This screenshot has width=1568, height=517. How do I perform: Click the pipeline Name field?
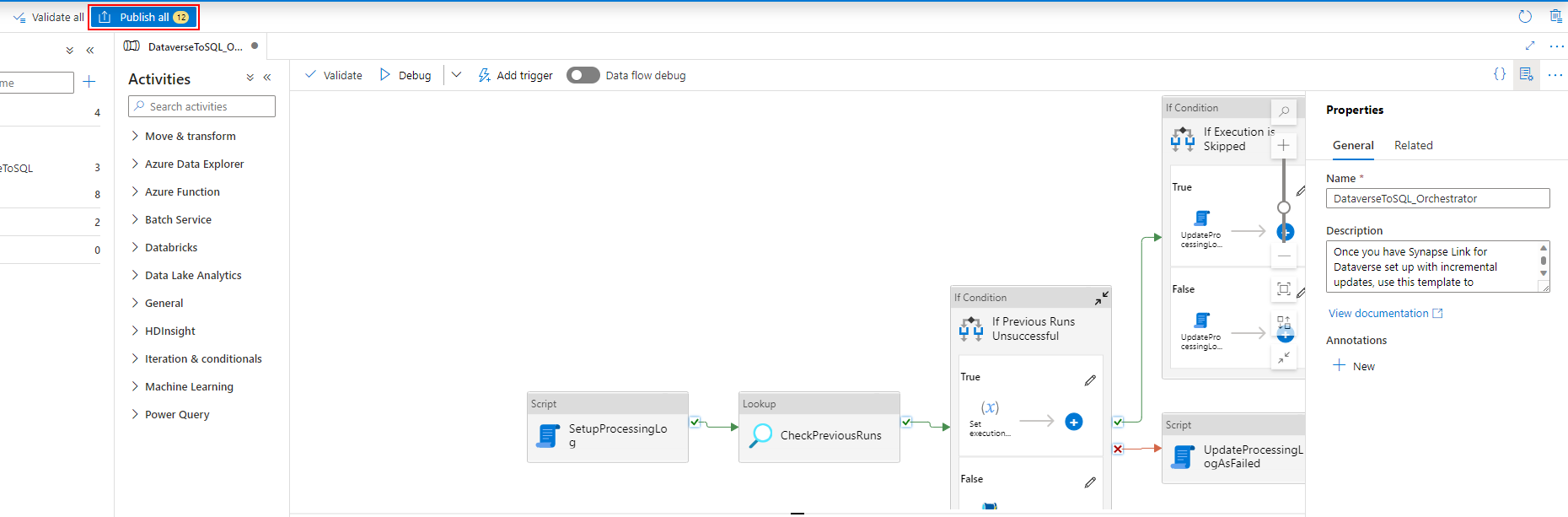point(1437,198)
